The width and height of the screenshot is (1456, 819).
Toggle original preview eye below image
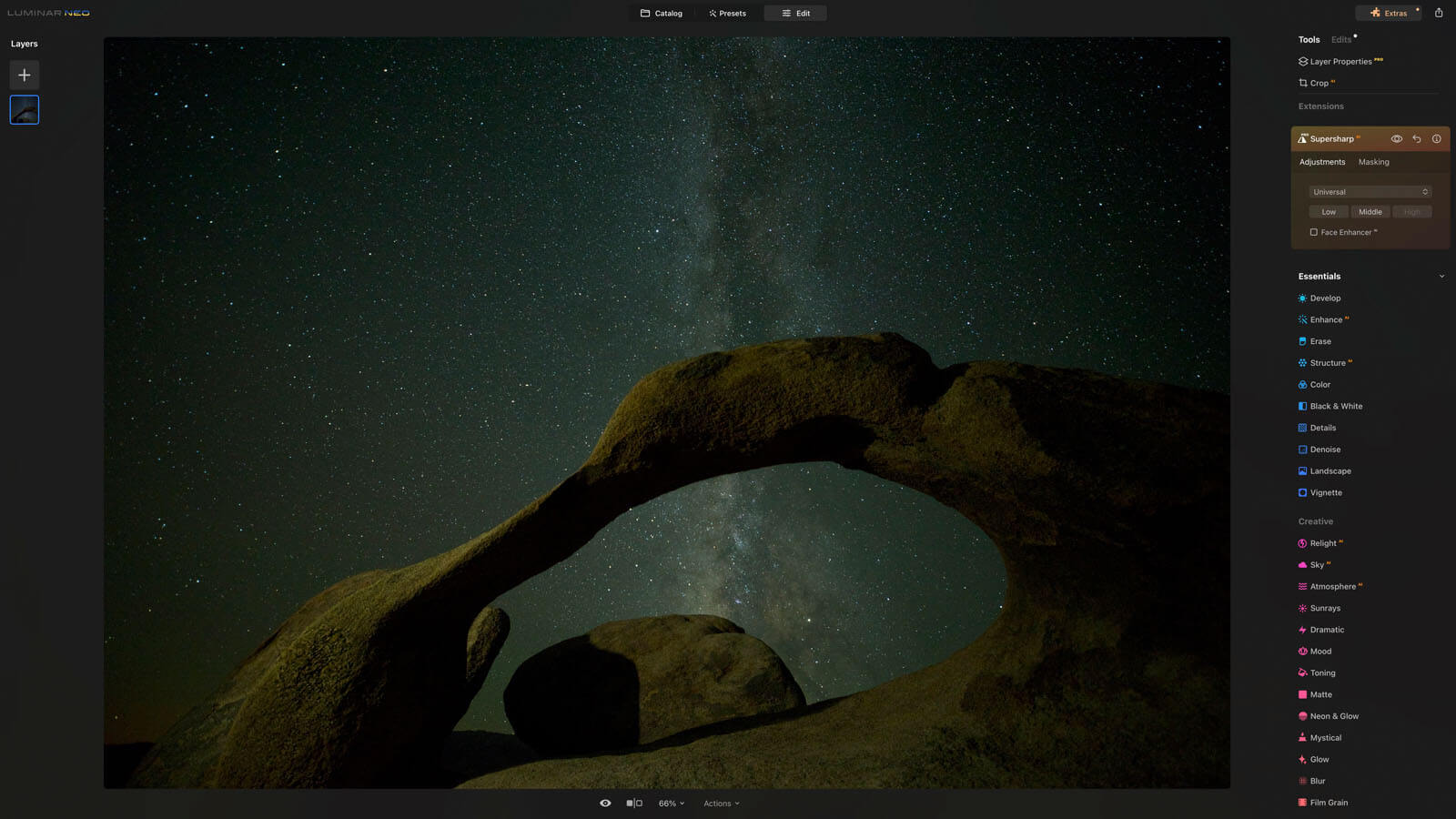tap(605, 804)
